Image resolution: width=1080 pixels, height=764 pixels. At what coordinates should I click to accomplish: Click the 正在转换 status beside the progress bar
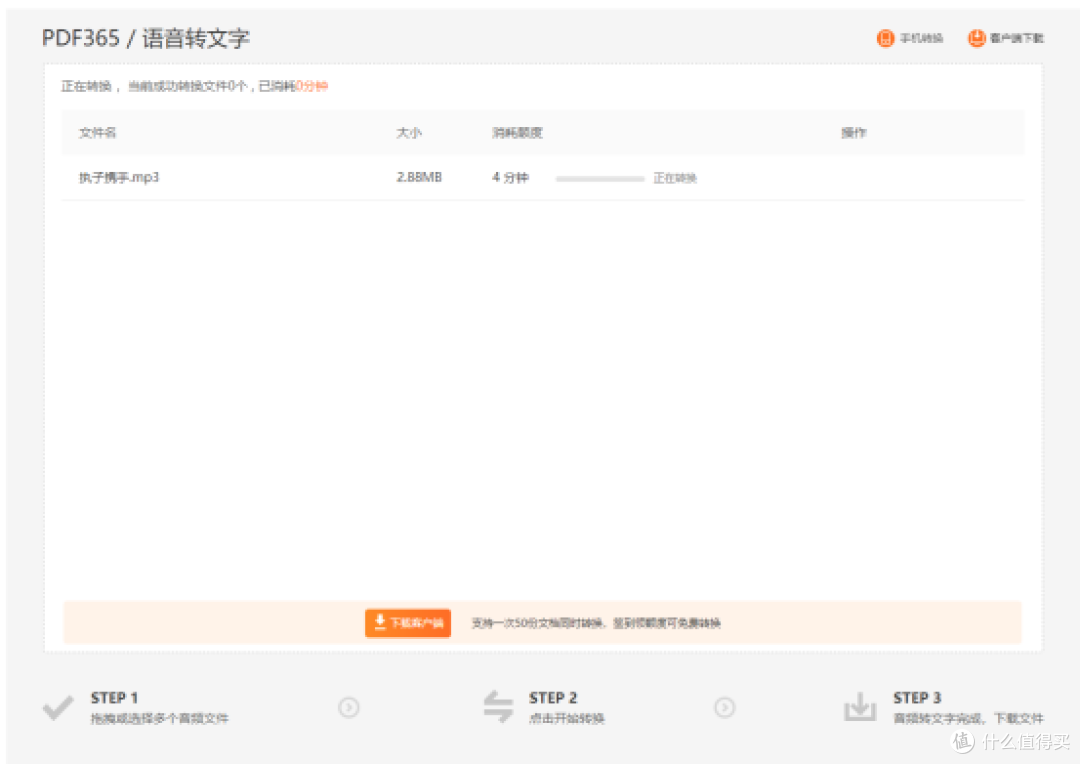[675, 178]
